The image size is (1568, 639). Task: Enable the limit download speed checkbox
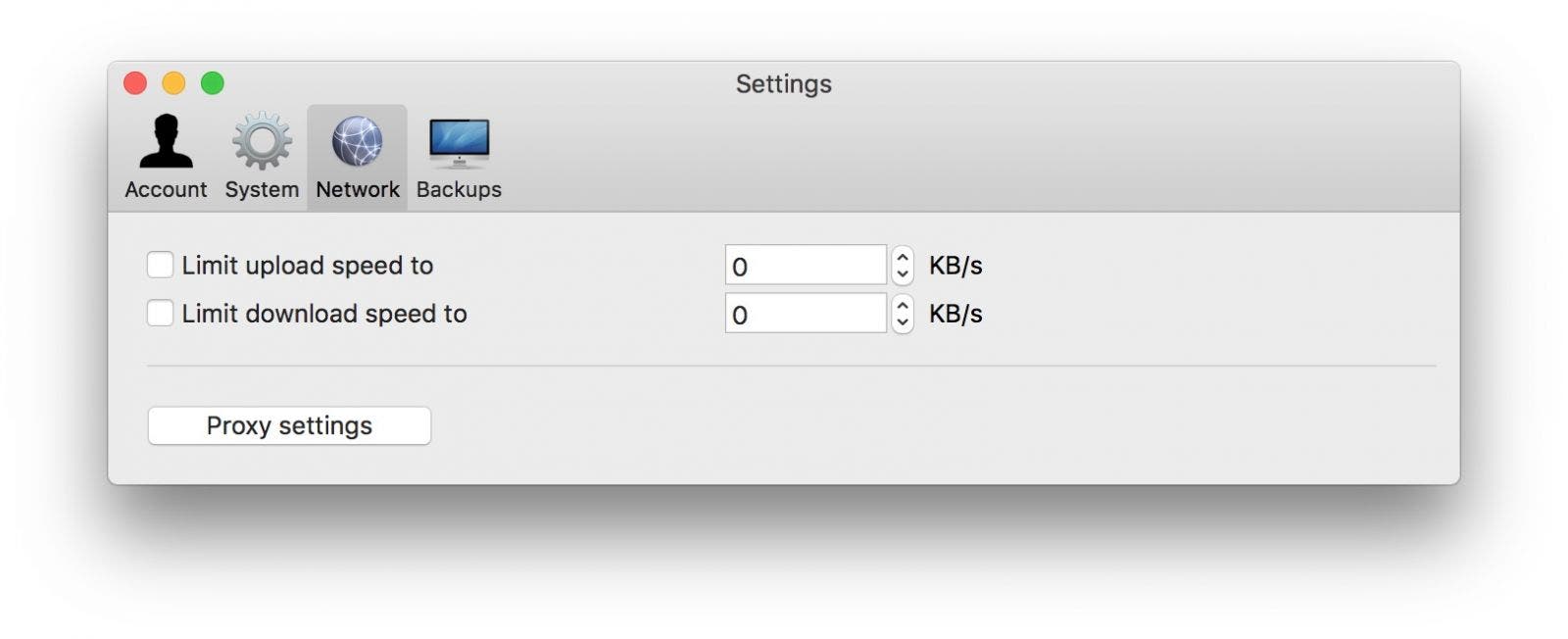tap(160, 313)
